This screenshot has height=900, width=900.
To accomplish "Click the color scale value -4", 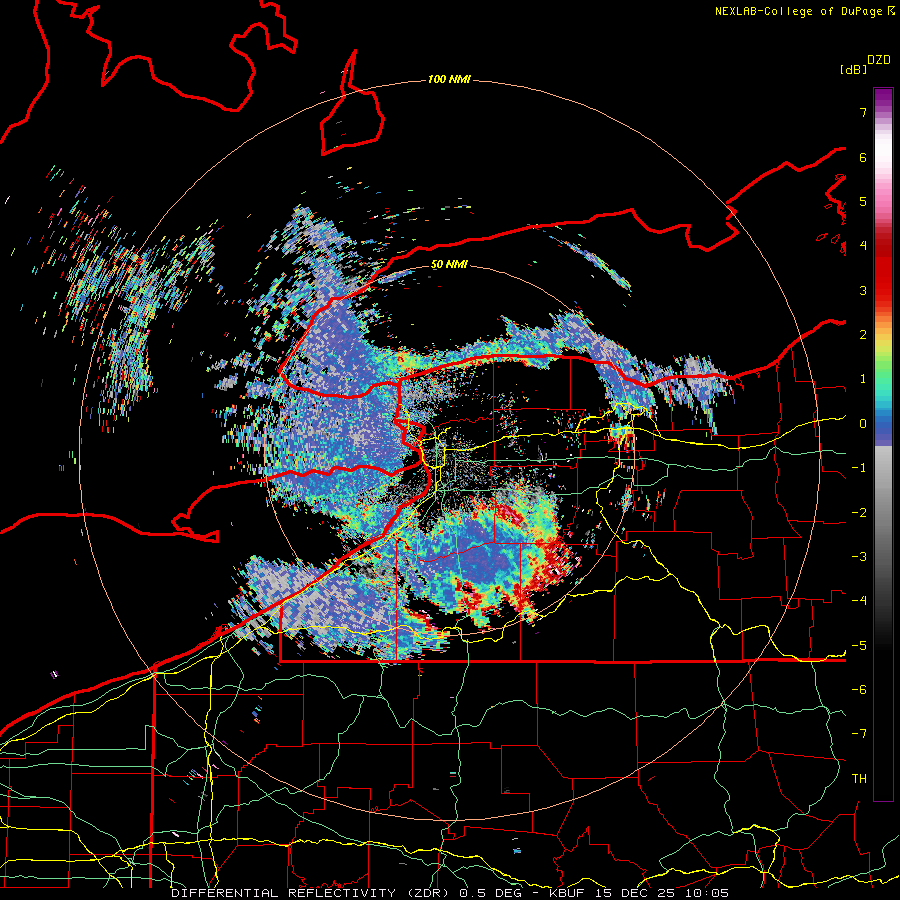I will (x=859, y=601).
